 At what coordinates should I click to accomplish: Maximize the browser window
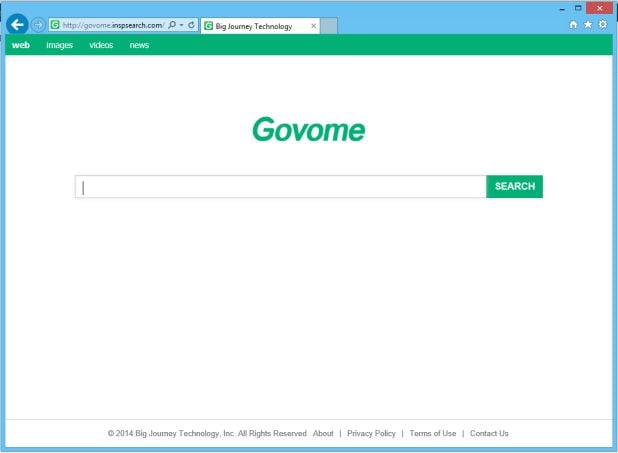point(578,8)
